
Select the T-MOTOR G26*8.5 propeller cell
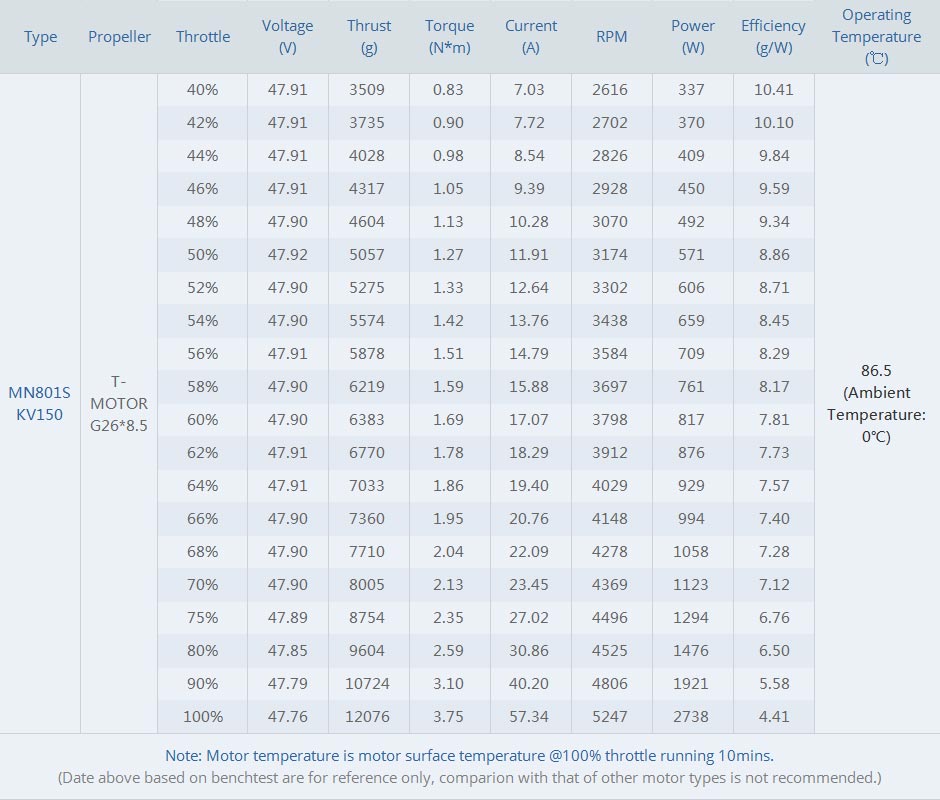pyautogui.click(x=119, y=404)
